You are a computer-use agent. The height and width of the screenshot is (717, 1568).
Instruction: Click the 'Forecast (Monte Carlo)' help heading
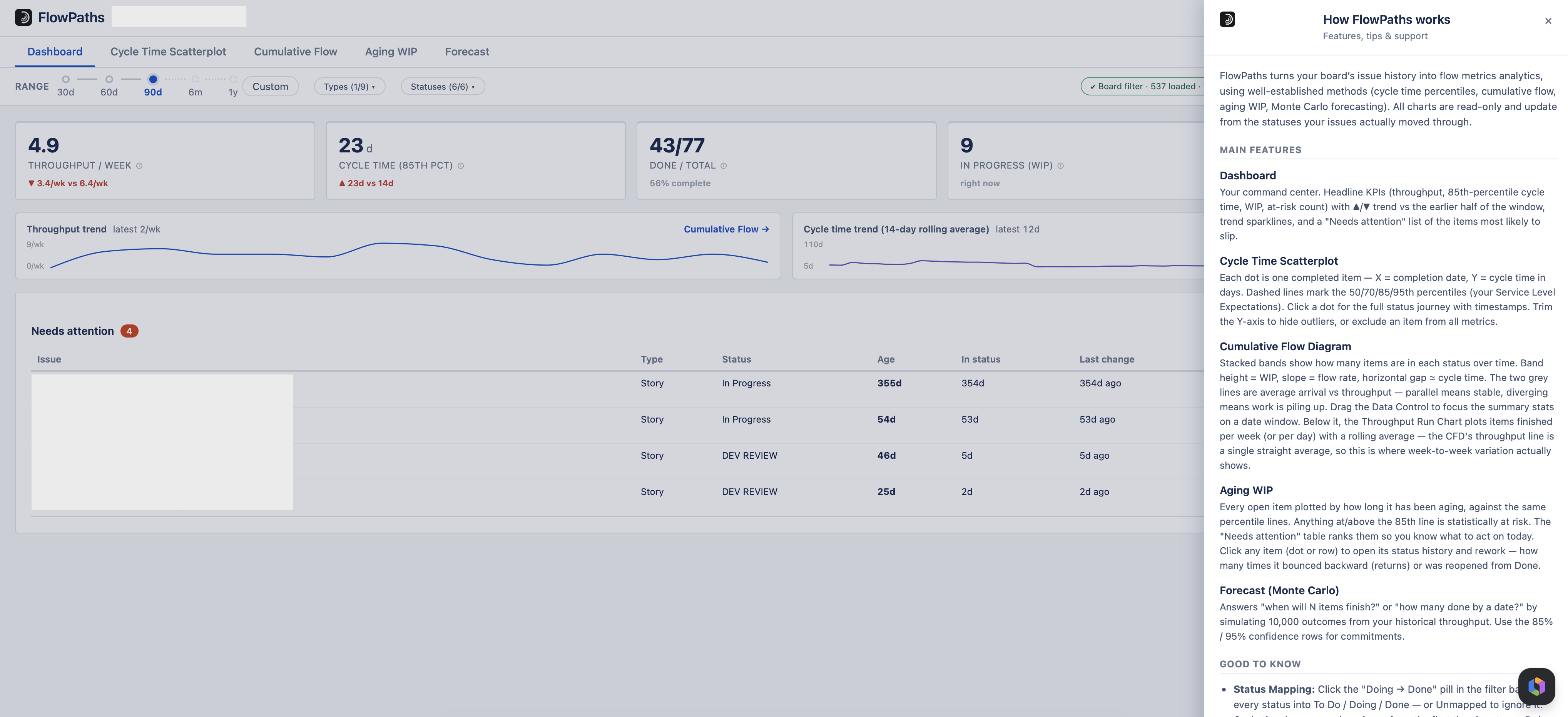click(1279, 590)
